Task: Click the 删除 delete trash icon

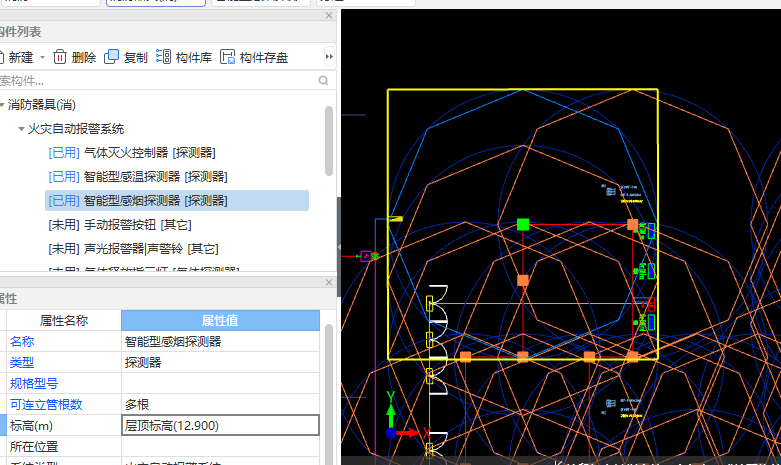Action: click(60, 57)
